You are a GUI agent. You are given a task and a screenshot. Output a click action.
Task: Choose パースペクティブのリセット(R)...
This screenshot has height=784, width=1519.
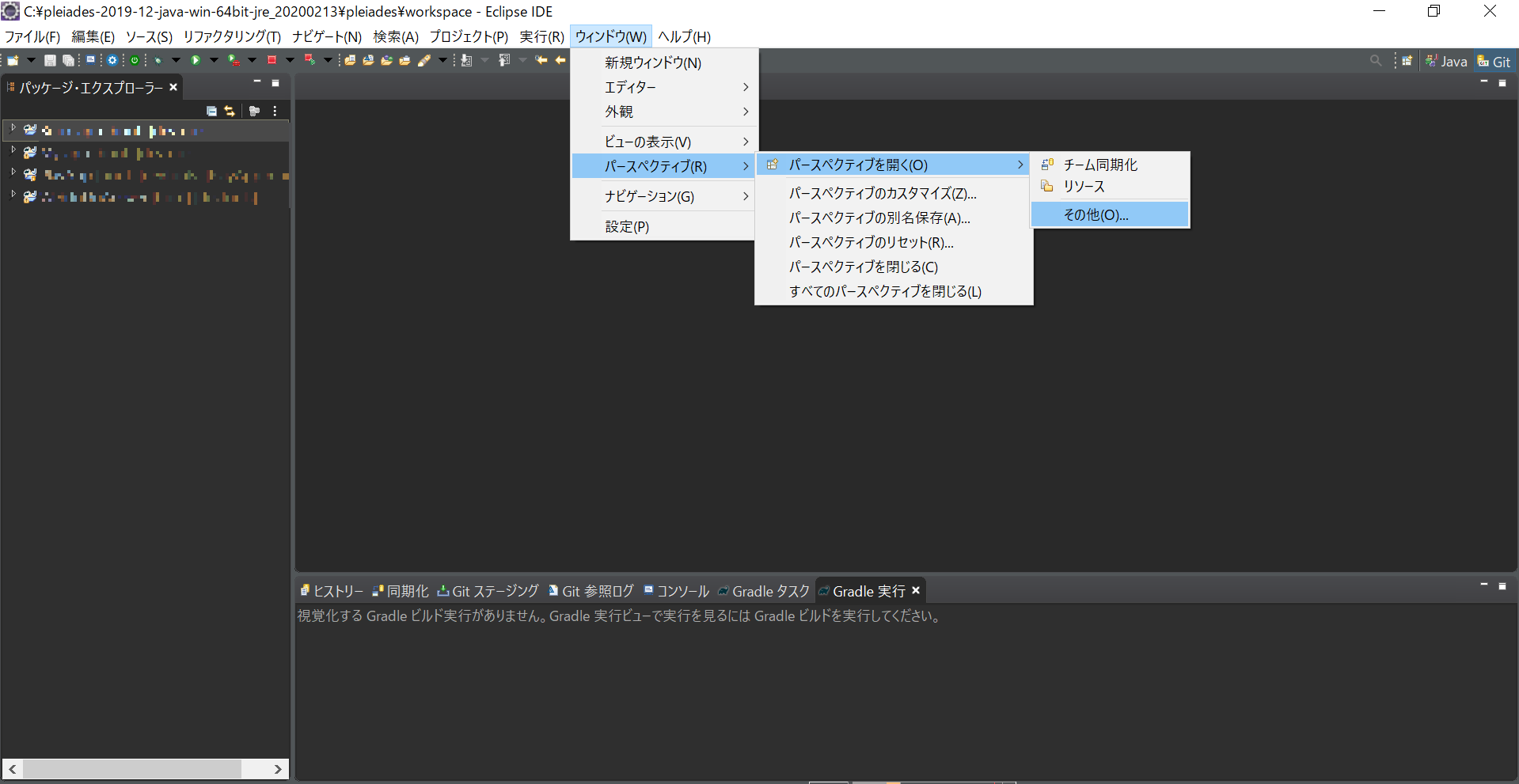pyautogui.click(x=894, y=242)
